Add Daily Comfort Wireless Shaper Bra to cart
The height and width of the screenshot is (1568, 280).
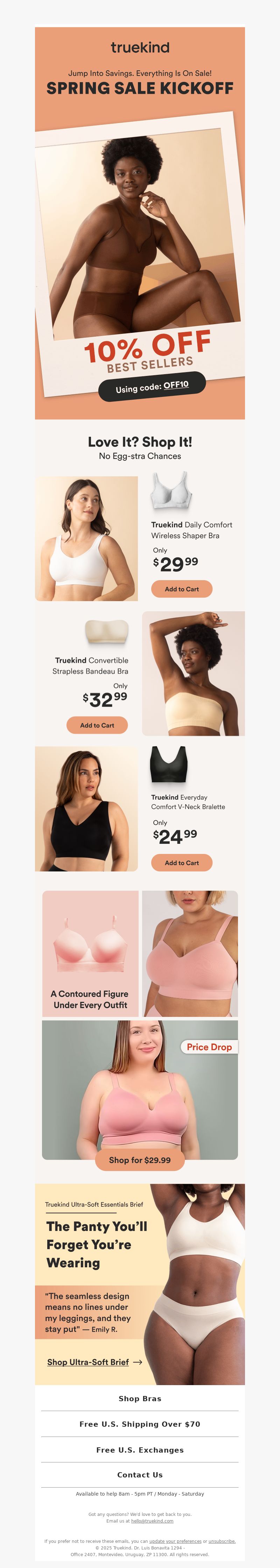point(181,589)
